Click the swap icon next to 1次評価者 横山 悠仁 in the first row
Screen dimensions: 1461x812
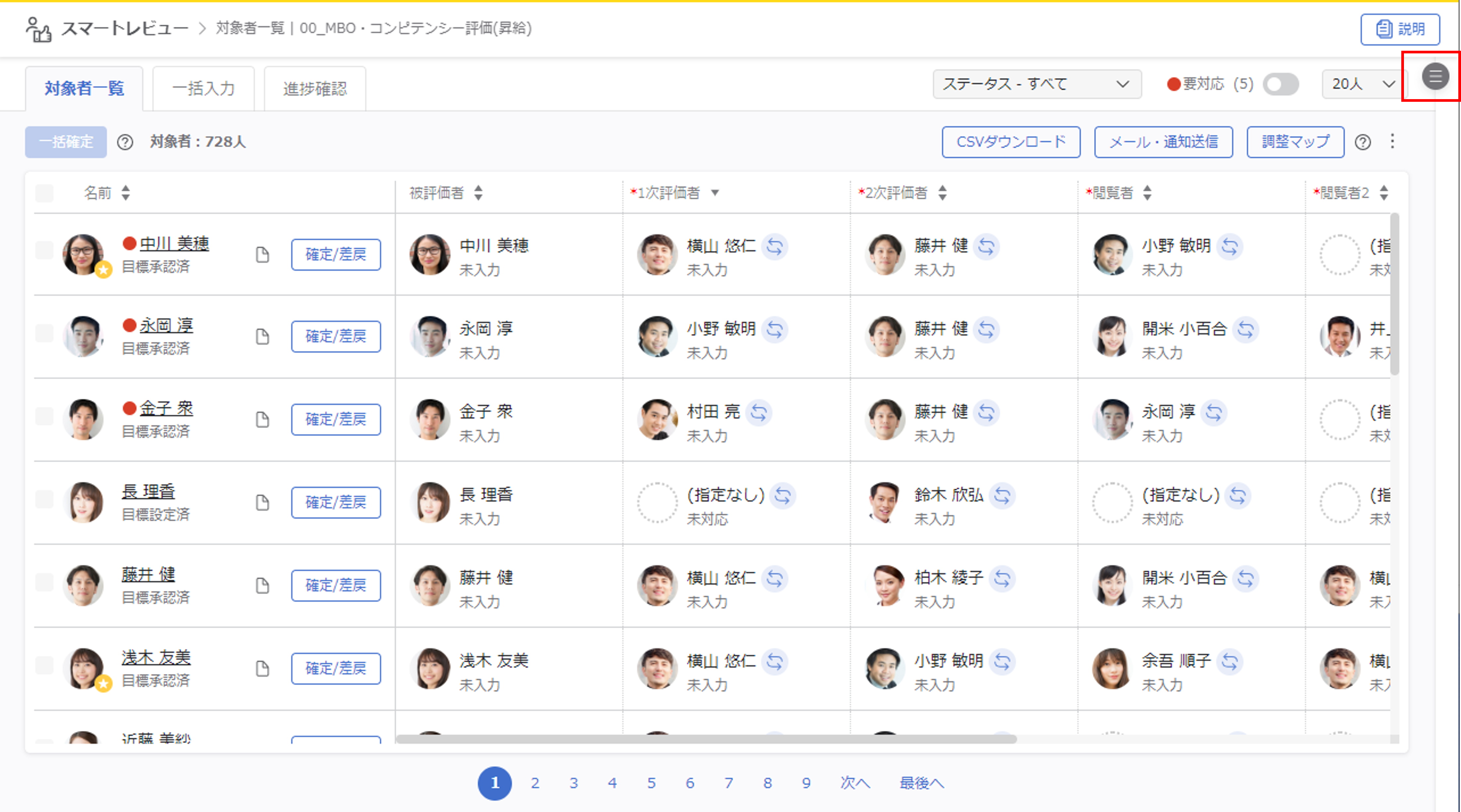[x=775, y=247]
